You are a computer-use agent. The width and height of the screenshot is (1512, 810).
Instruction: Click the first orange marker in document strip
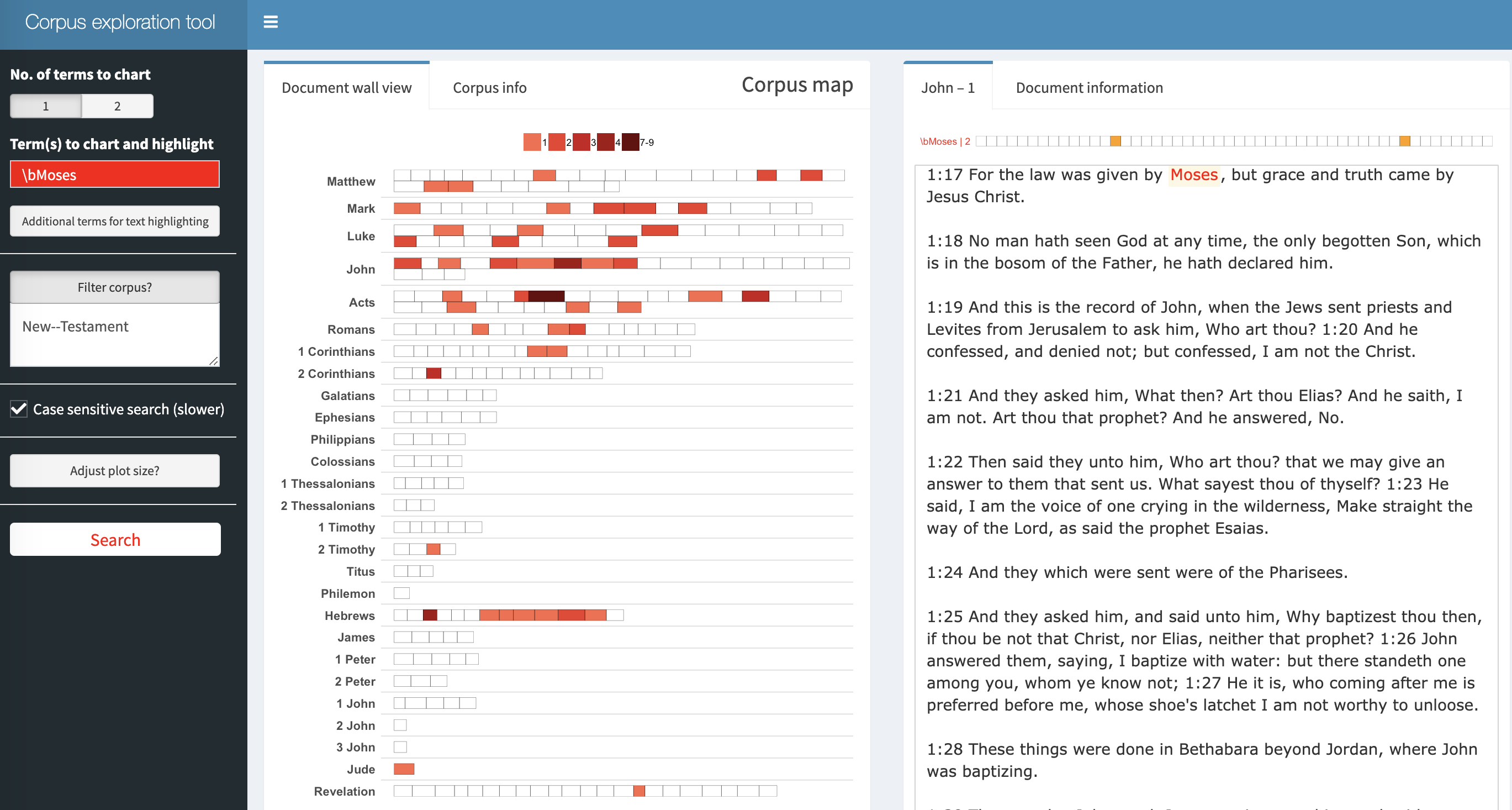(1115, 141)
